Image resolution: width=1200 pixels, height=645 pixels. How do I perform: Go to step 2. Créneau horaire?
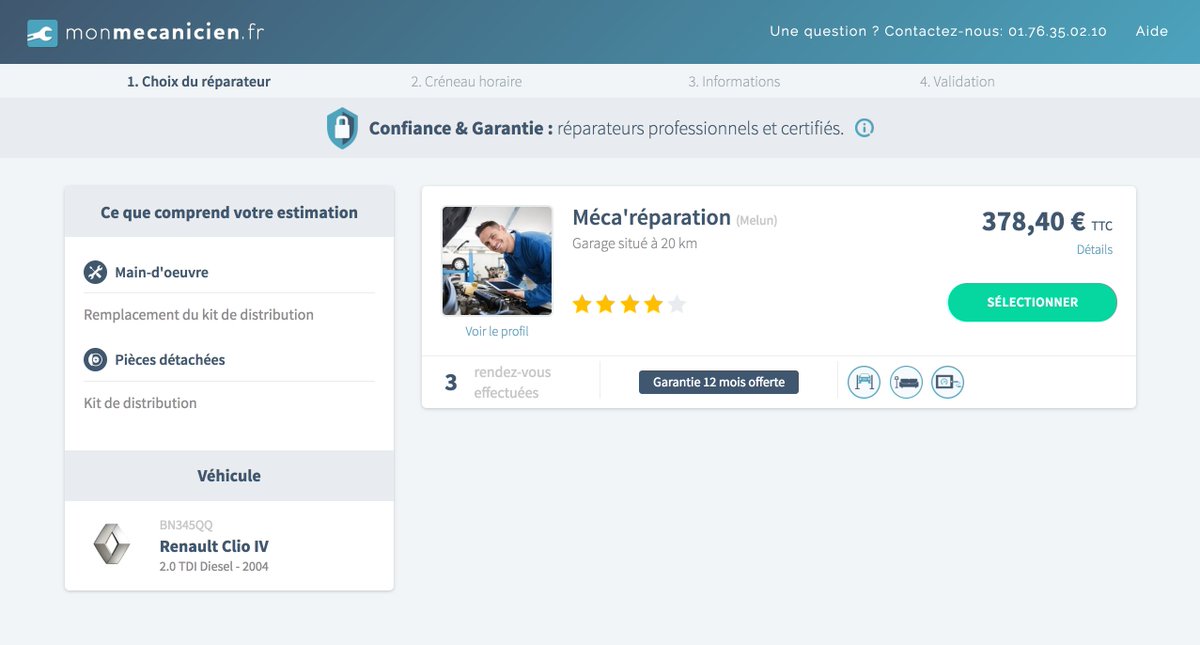[466, 81]
